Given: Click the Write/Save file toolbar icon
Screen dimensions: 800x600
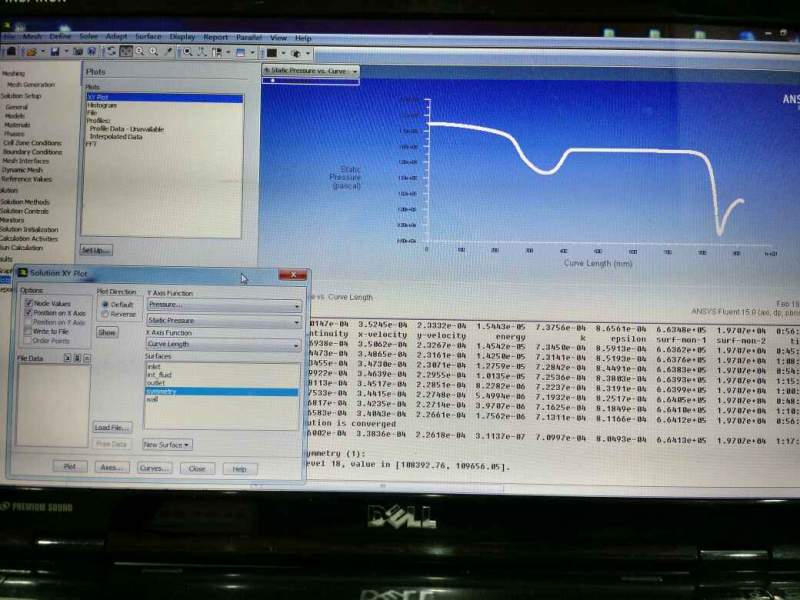Looking at the screenshot, I should coord(55,52).
